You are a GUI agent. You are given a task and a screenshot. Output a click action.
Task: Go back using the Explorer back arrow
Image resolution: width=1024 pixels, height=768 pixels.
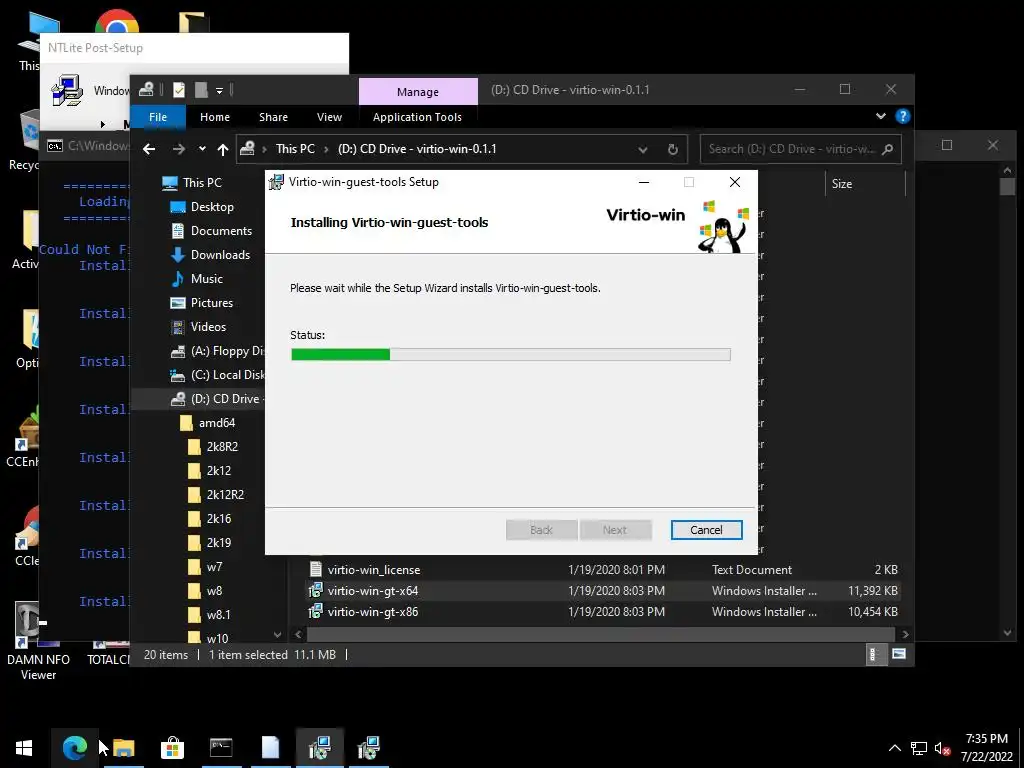(149, 150)
